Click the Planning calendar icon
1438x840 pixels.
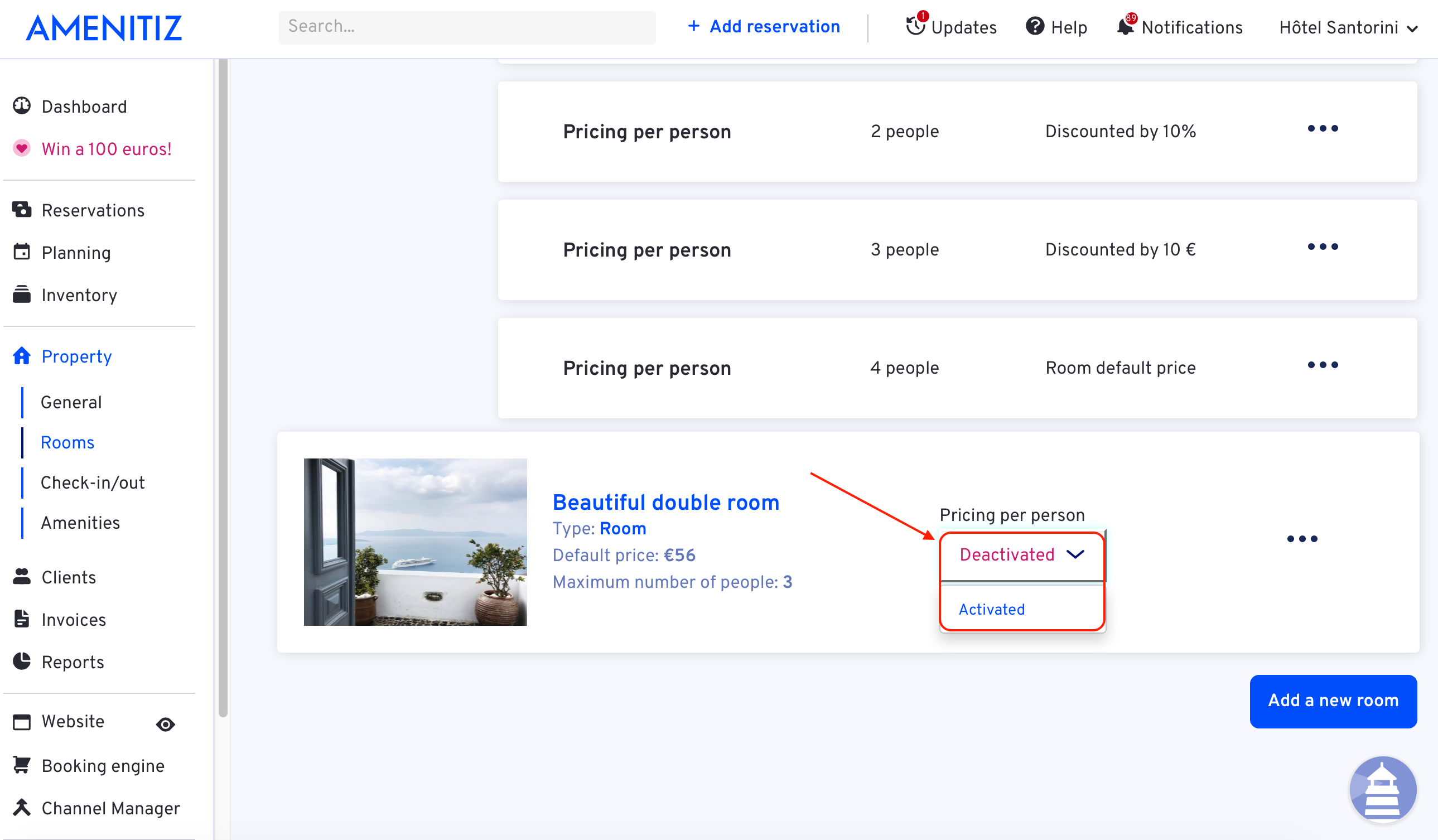22,252
